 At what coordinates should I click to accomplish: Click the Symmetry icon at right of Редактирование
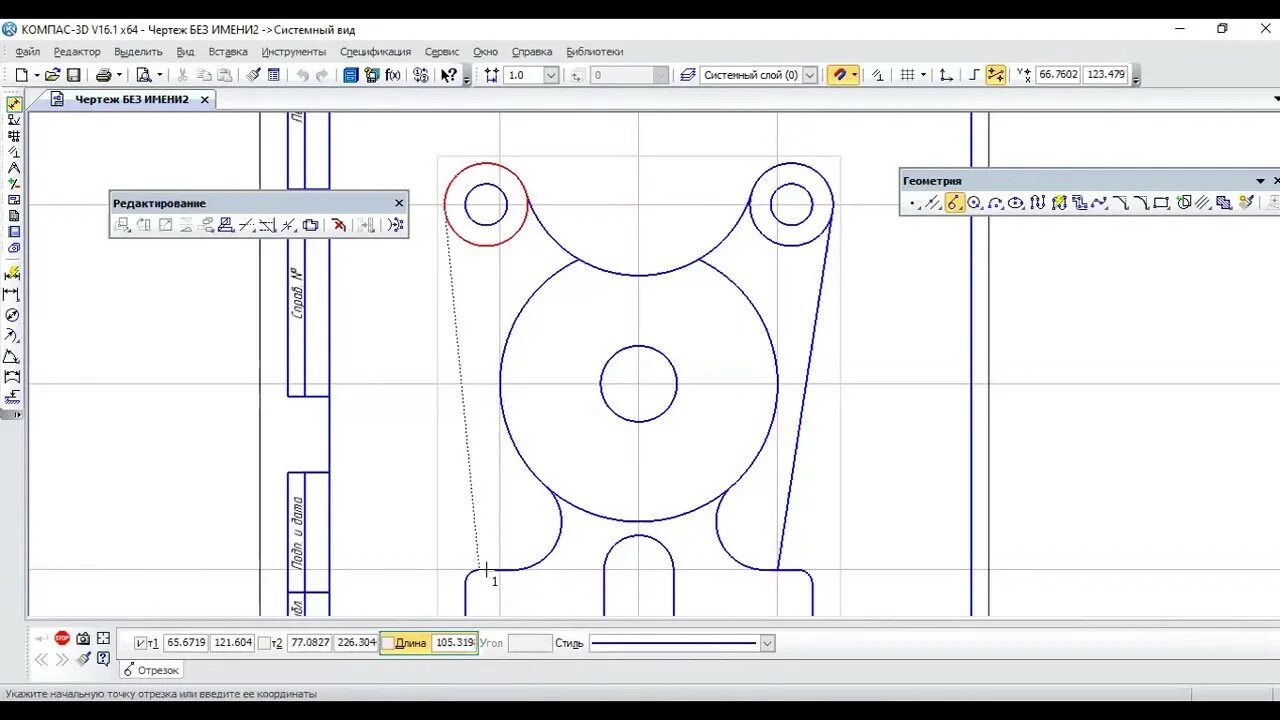[x=396, y=225]
